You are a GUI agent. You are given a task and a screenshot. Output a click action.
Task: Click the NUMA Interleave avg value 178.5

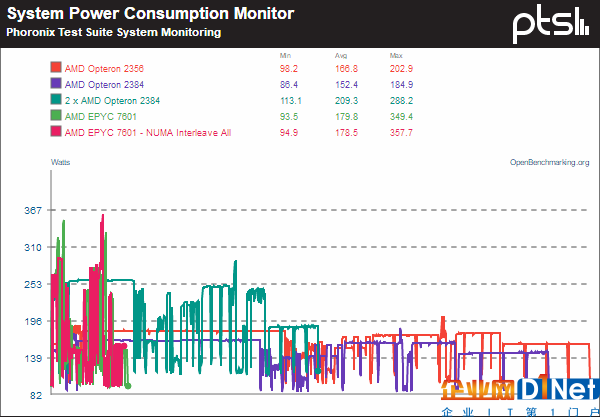[347, 133]
